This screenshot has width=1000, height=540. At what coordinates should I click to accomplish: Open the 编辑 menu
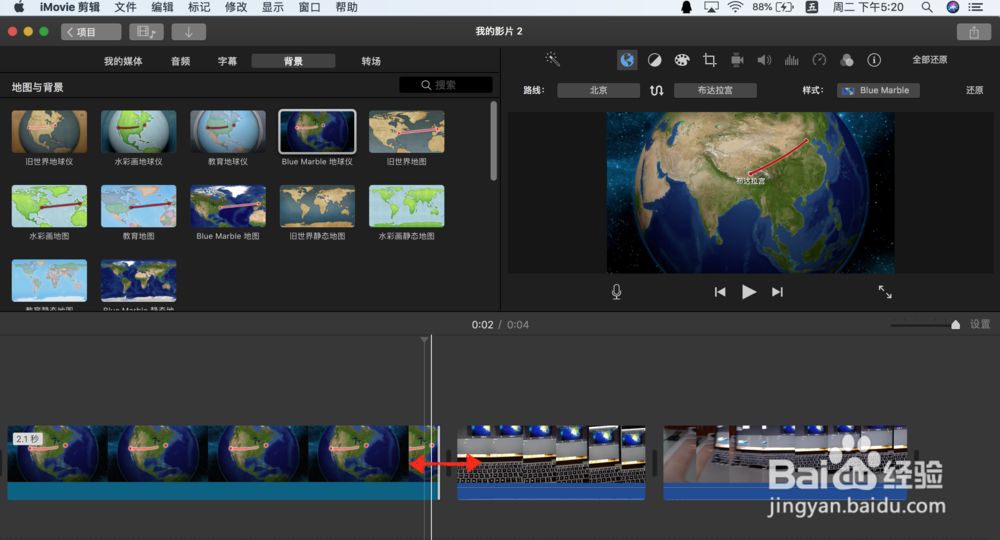162,7
